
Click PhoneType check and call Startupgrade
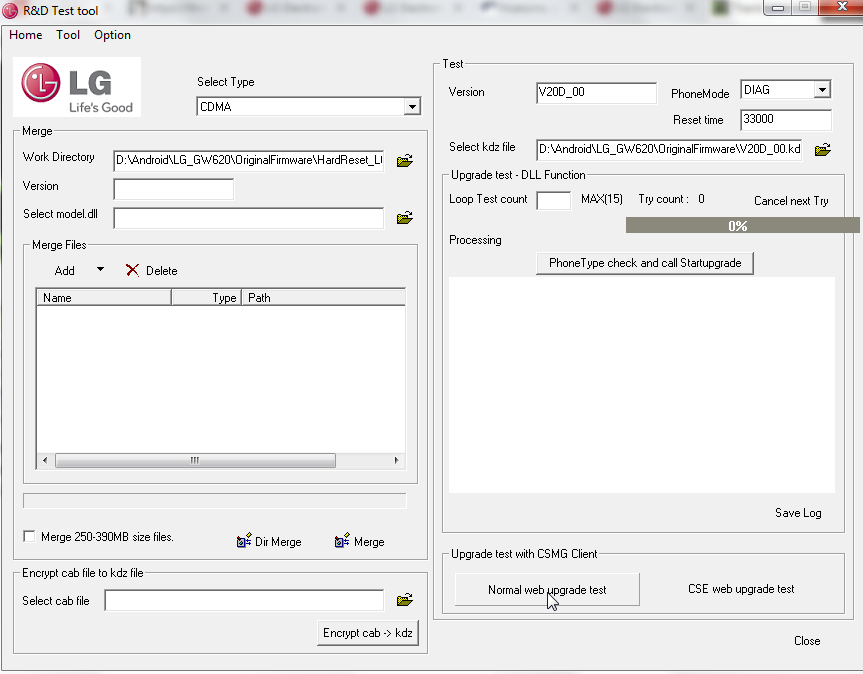point(644,263)
